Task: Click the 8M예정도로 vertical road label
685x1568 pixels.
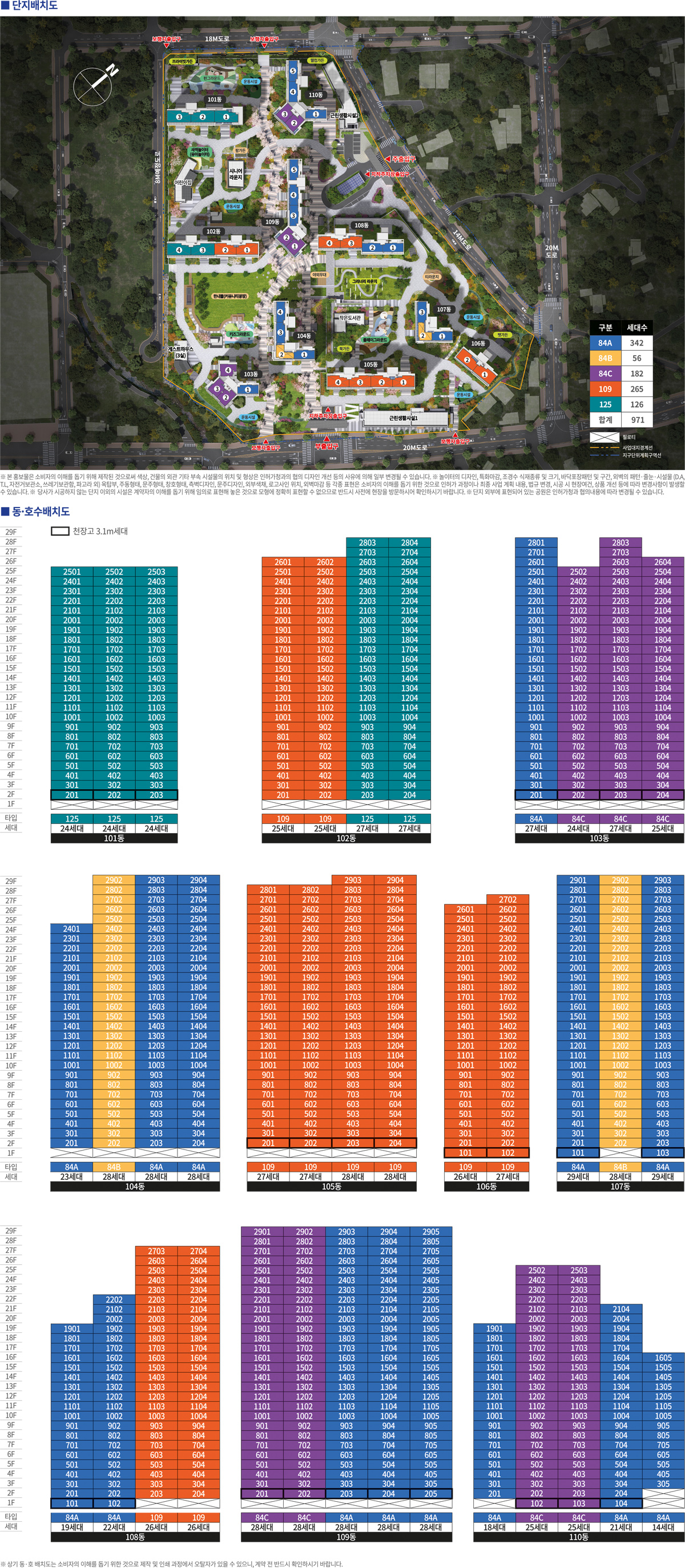Action: pyautogui.click(x=157, y=167)
